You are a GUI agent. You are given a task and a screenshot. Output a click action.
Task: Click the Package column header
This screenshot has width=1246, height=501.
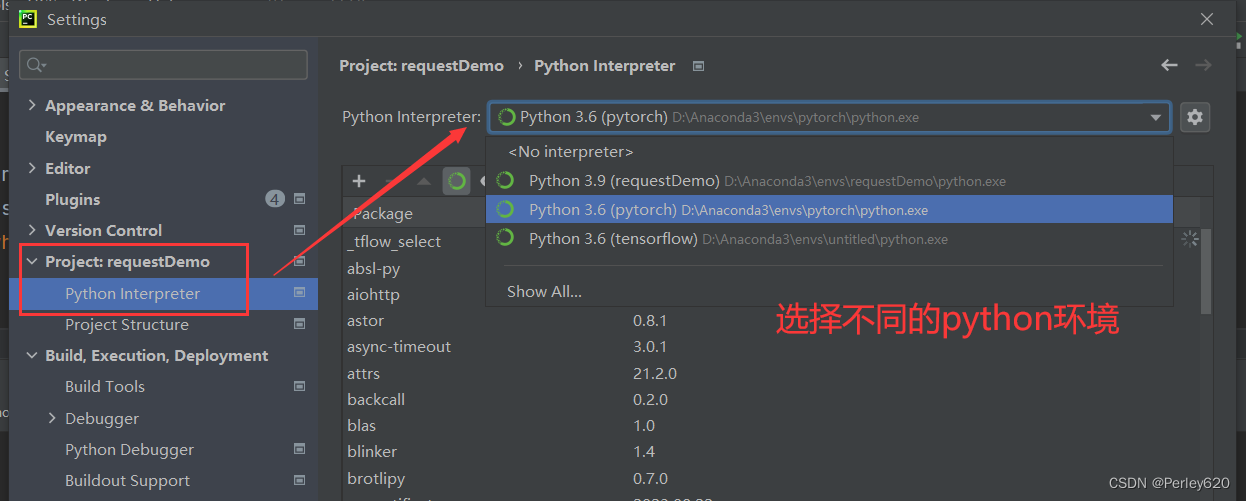[382, 213]
